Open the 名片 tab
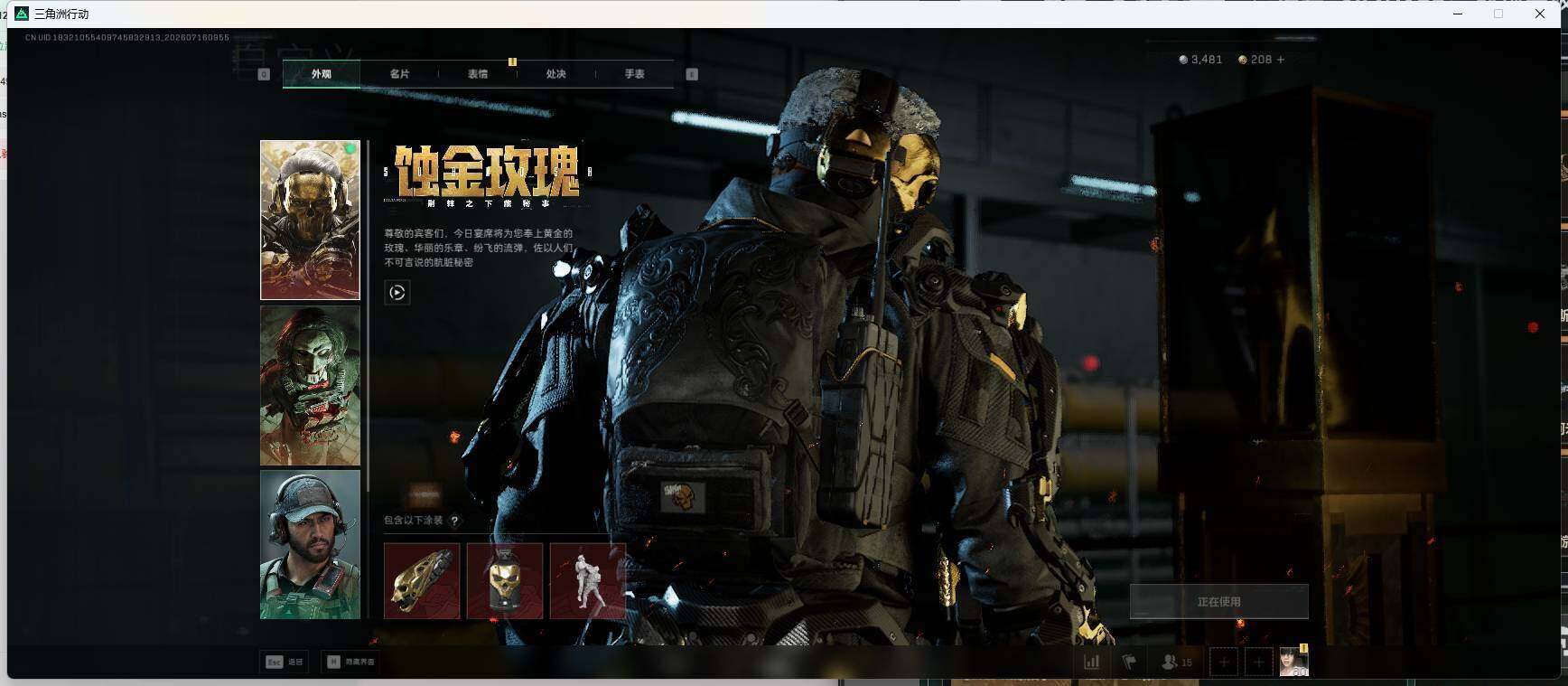The height and width of the screenshot is (686, 1568). pos(399,74)
